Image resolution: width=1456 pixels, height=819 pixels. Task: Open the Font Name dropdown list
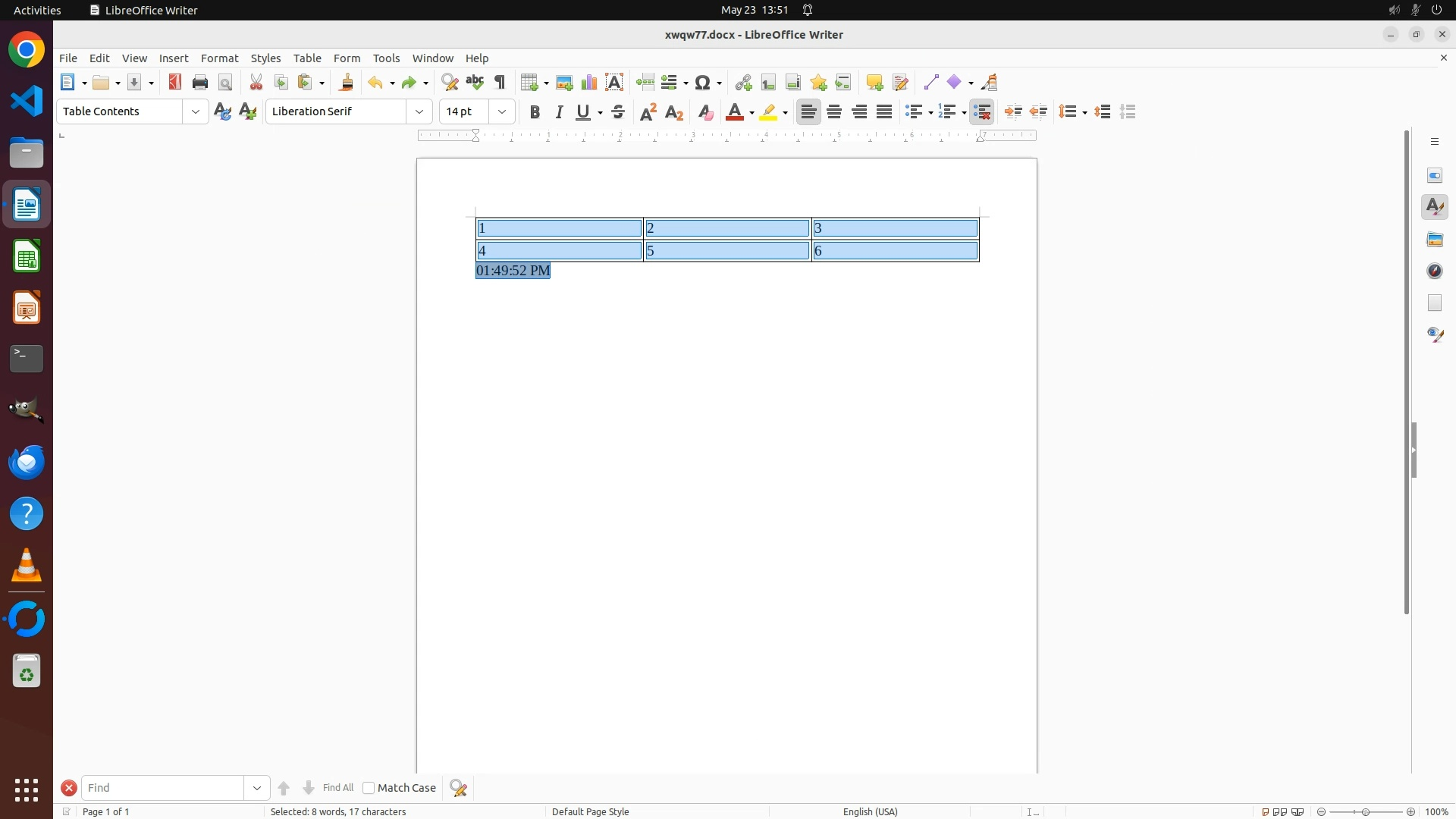[x=419, y=111]
